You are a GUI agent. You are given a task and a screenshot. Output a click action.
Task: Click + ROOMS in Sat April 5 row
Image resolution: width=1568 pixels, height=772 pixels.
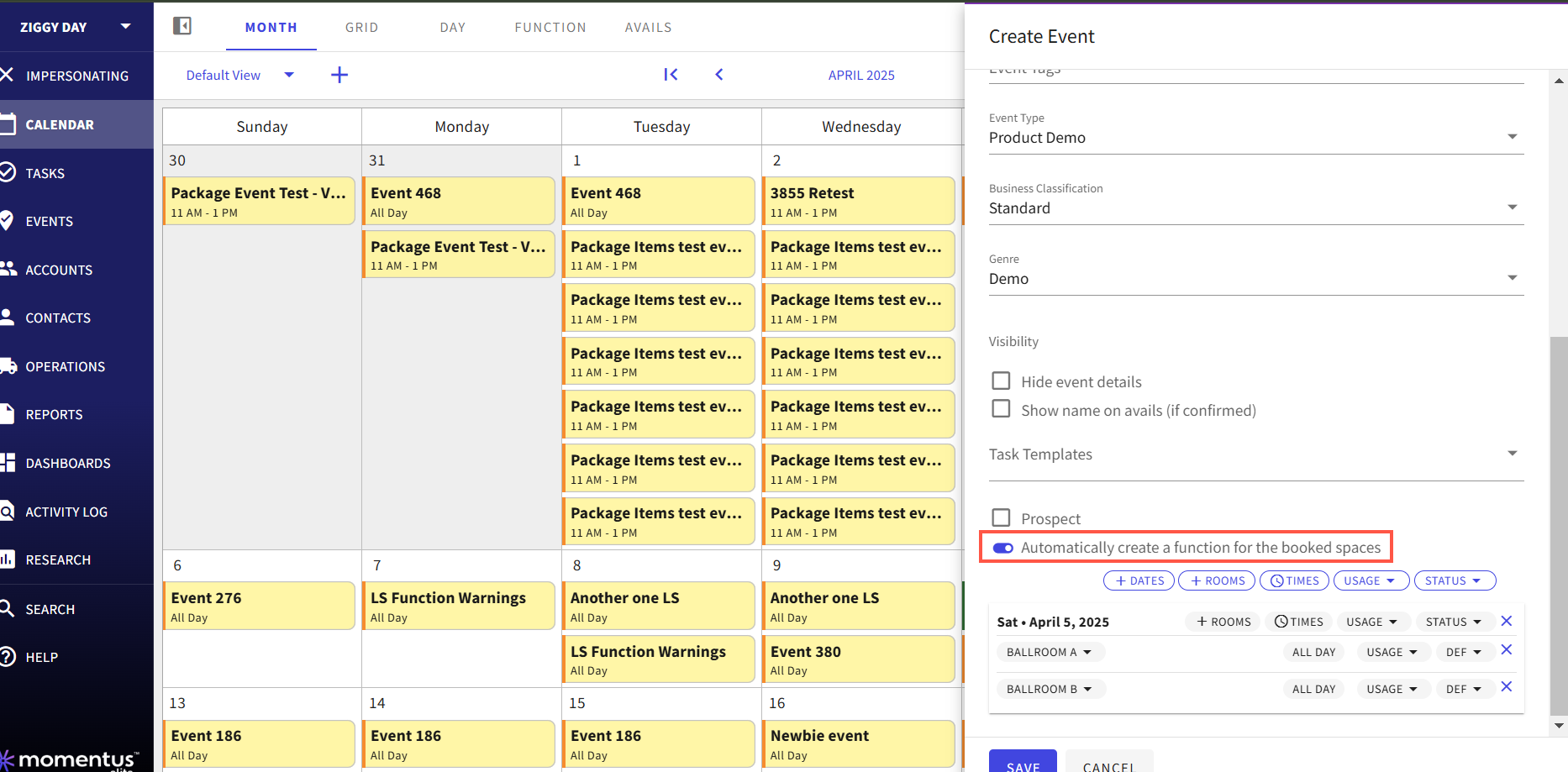coord(1223,622)
